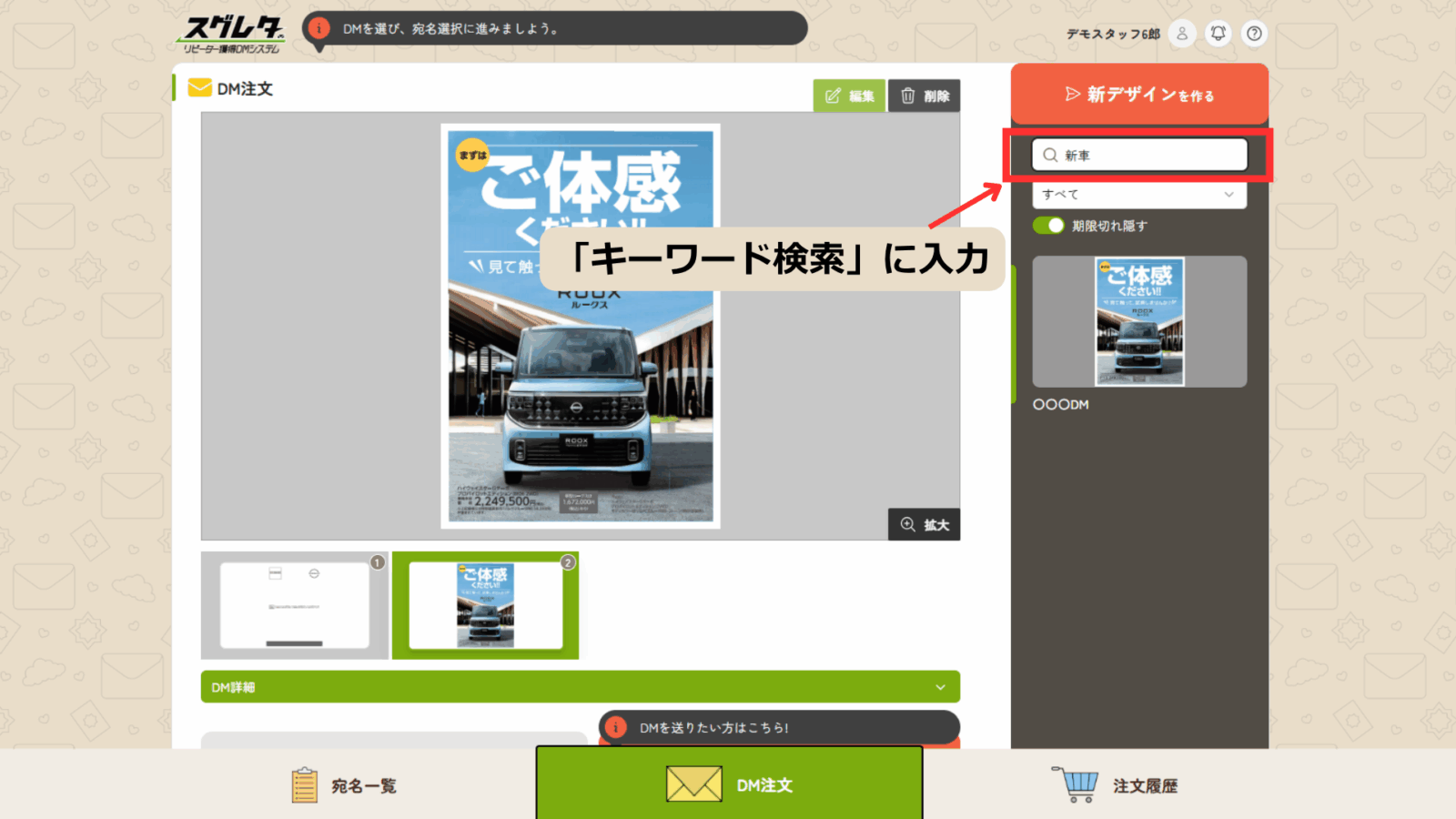This screenshot has width=1456, height=819.
Task: Click the 新デザインを作る button
Action: [x=1138, y=95]
